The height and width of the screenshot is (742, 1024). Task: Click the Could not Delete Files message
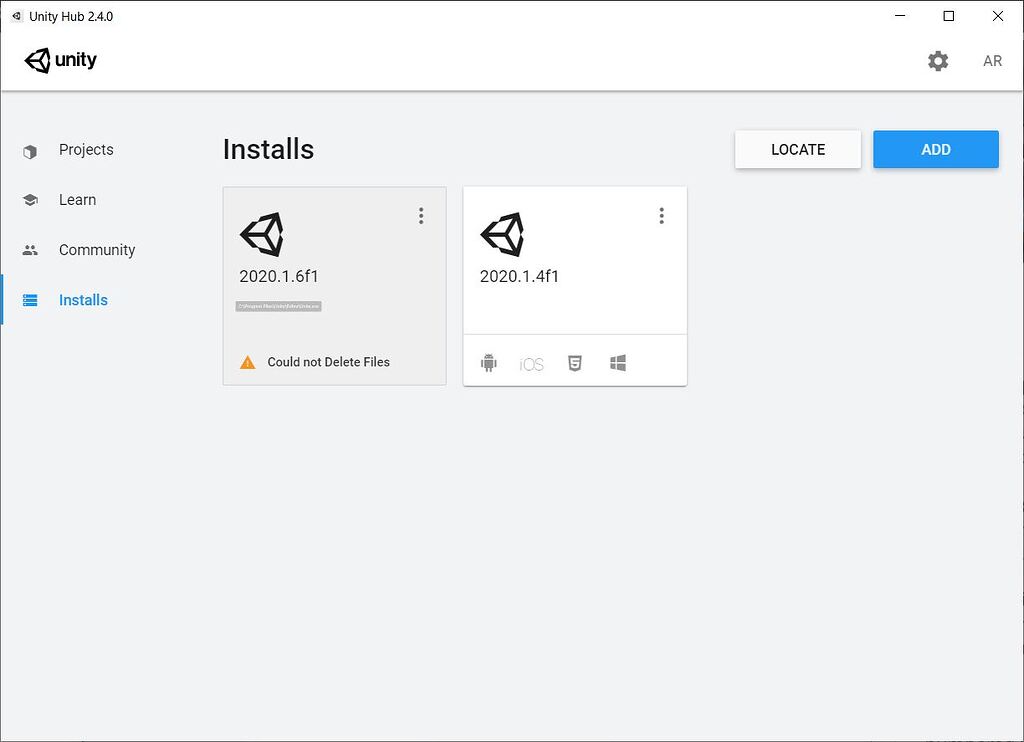tap(327, 362)
